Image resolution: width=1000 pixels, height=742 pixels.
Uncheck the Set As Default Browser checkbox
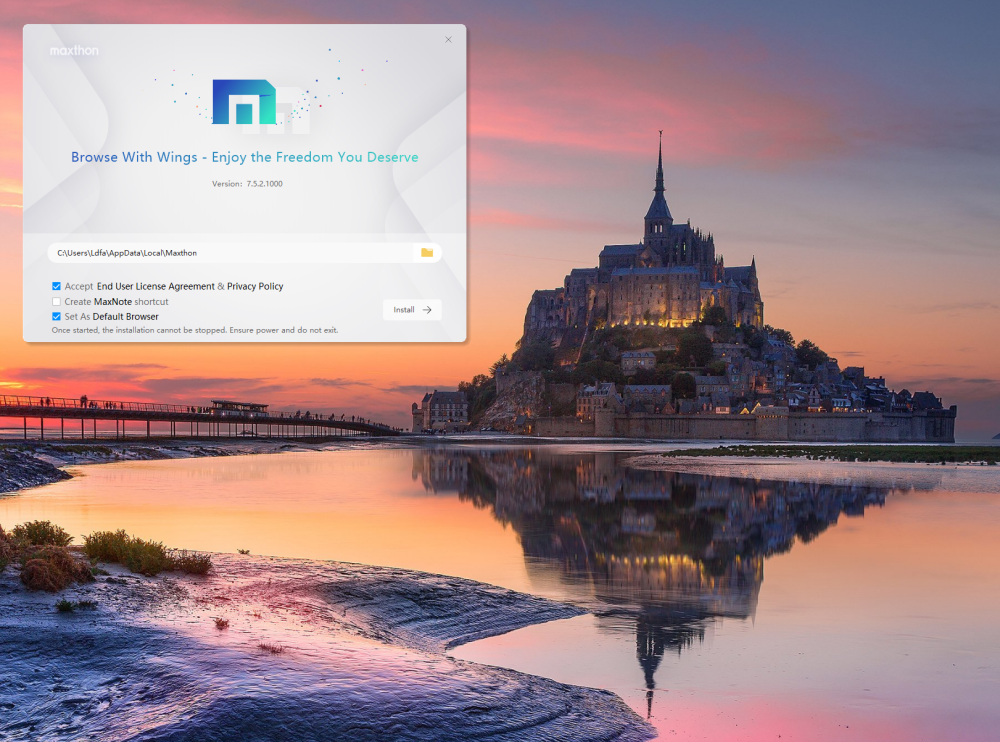(57, 316)
